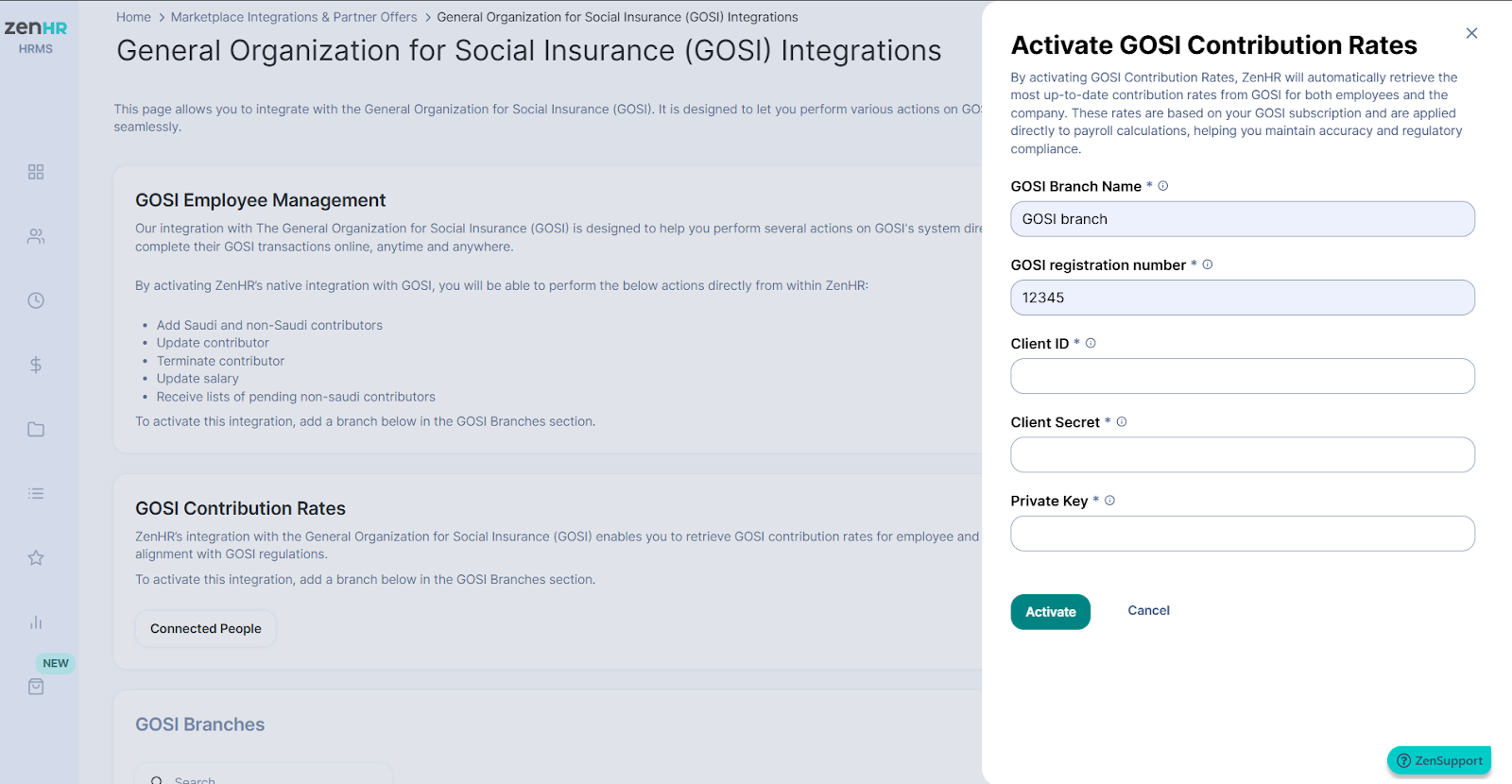Click the 'Update contributor' list item
This screenshot has width=1512, height=784.
coord(213,343)
